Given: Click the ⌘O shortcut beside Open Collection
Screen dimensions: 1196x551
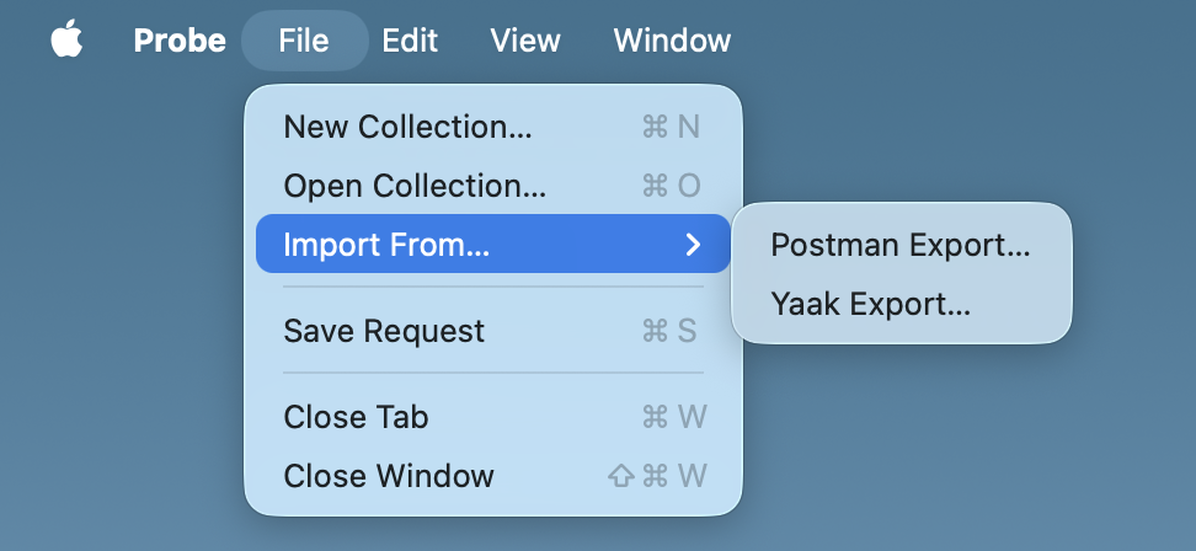Looking at the screenshot, I should 671,185.
